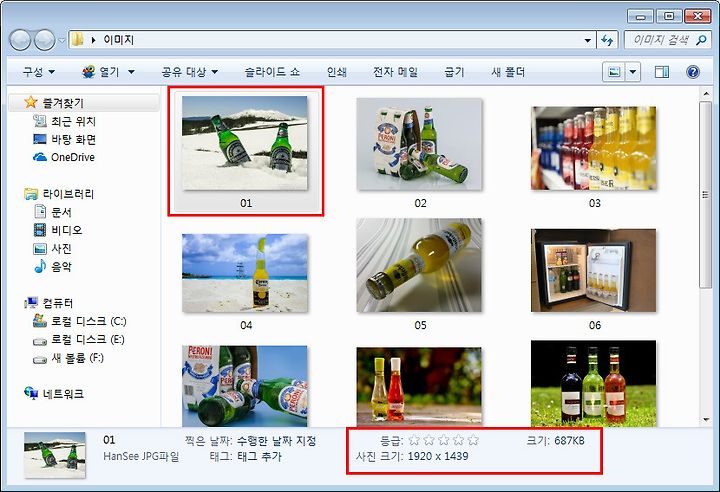The height and width of the screenshot is (492, 720).
Task: Set rating to five stars
Action: (x=473, y=441)
